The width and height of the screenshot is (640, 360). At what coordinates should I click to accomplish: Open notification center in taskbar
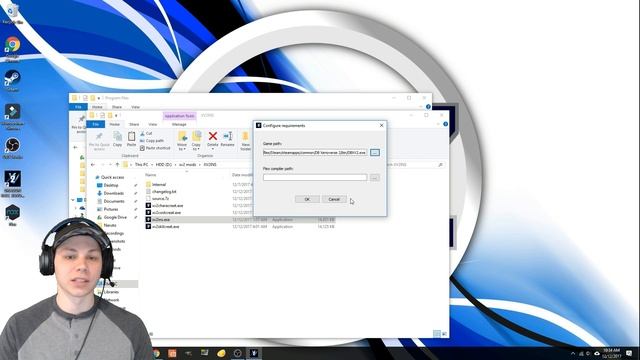coord(629,353)
